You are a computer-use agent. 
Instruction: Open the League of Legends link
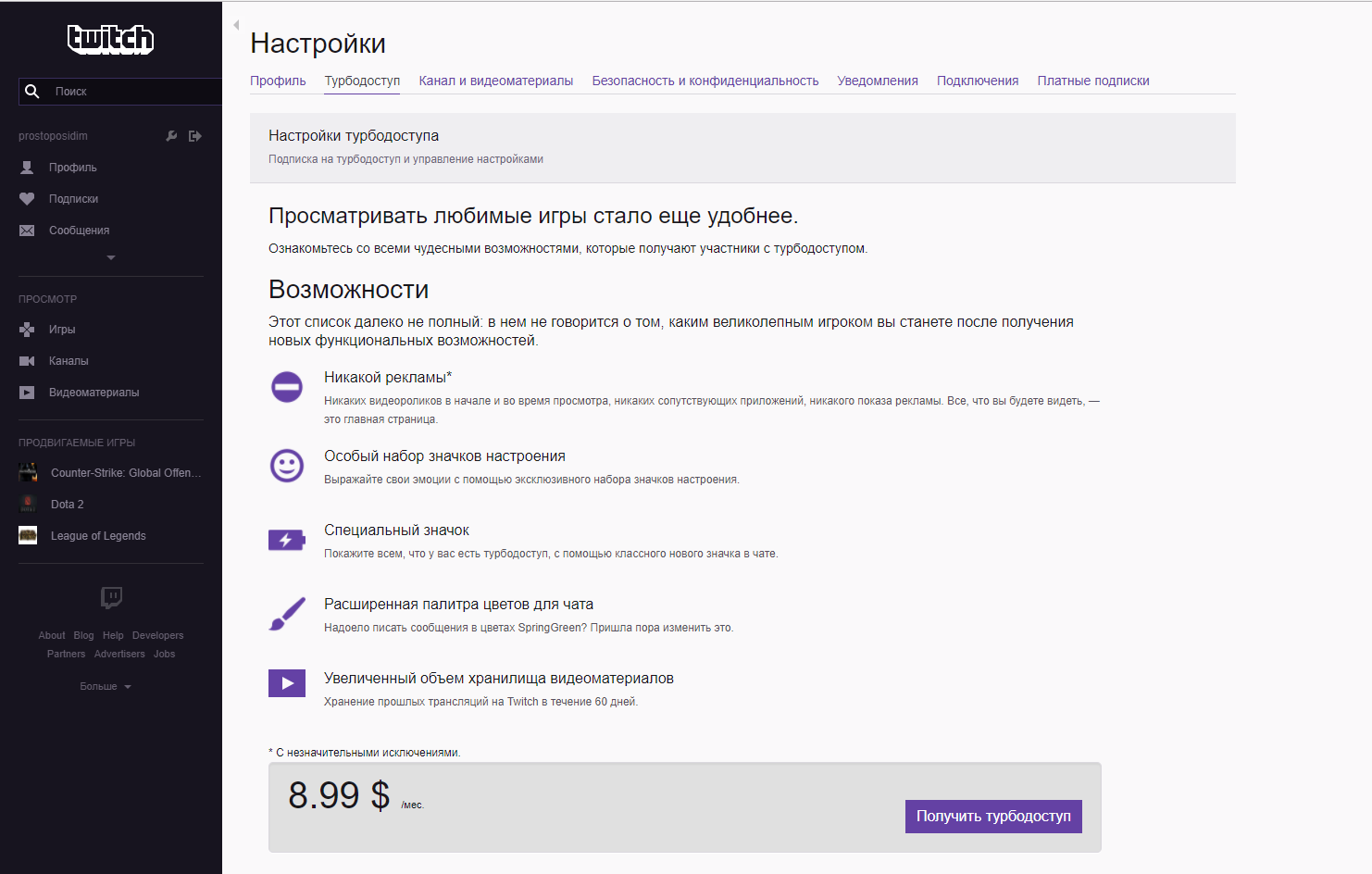tap(98, 535)
